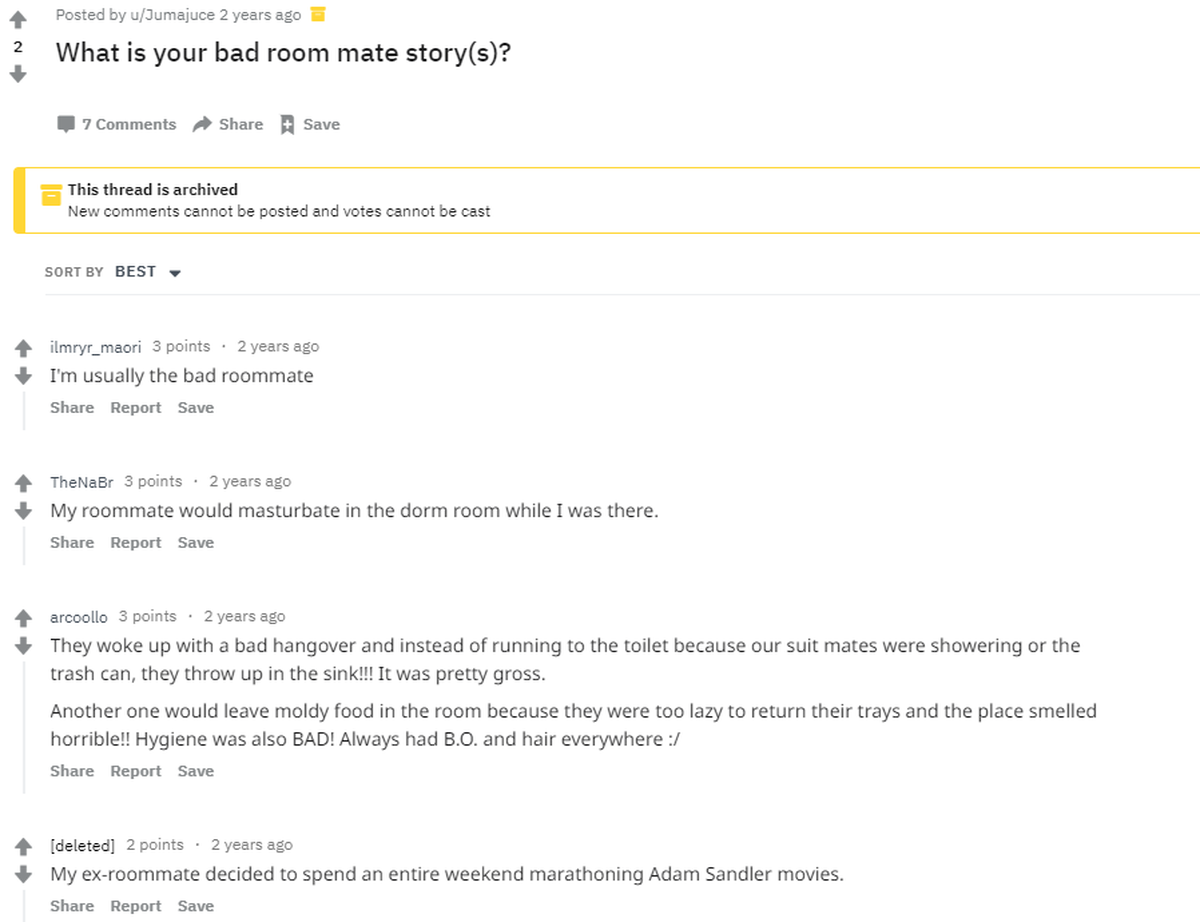Report TheNaBr's comment
Viewport: 1200px width, 922px height.
[136, 542]
